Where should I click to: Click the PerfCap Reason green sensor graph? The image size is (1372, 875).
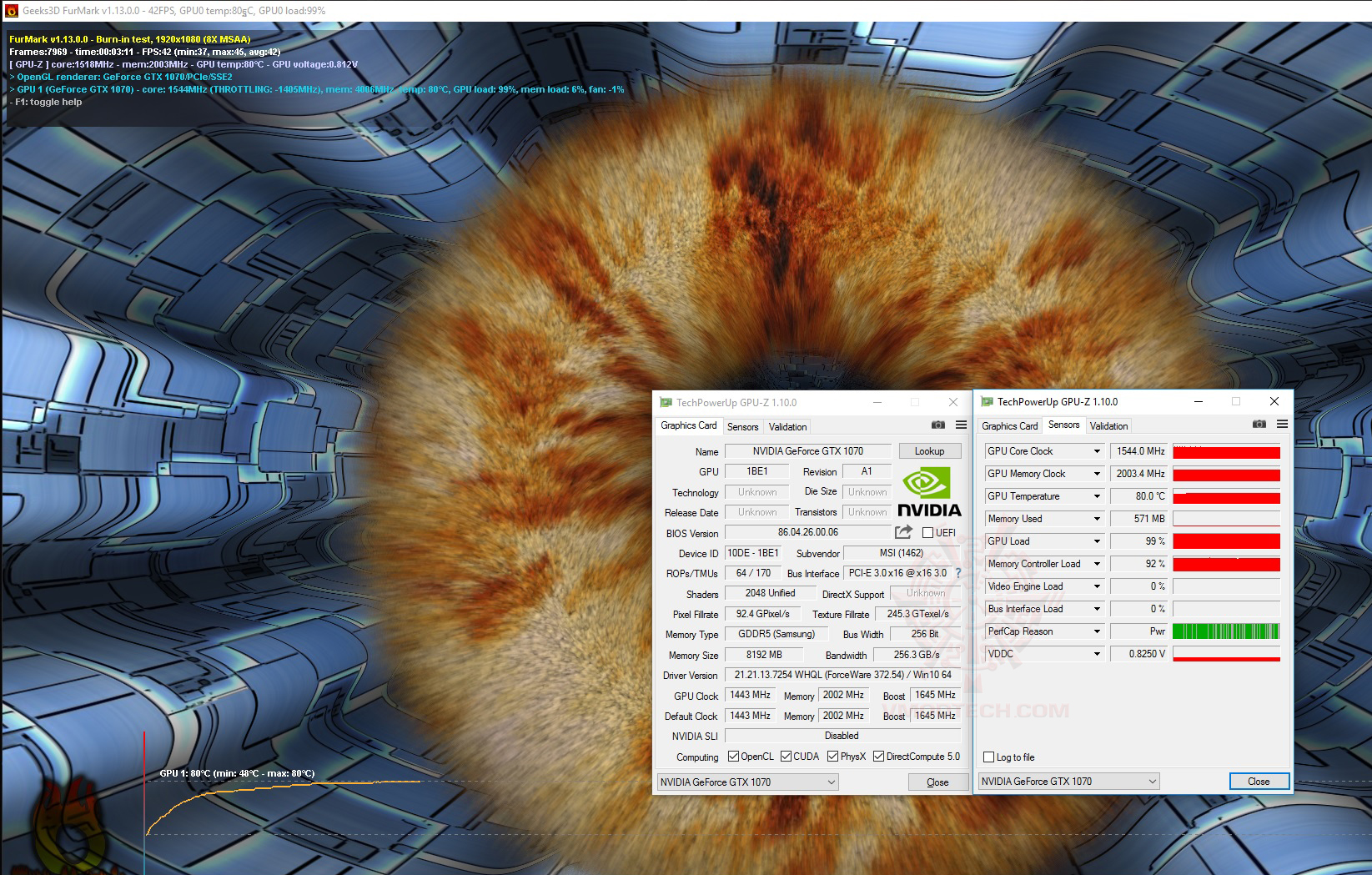tap(1226, 631)
